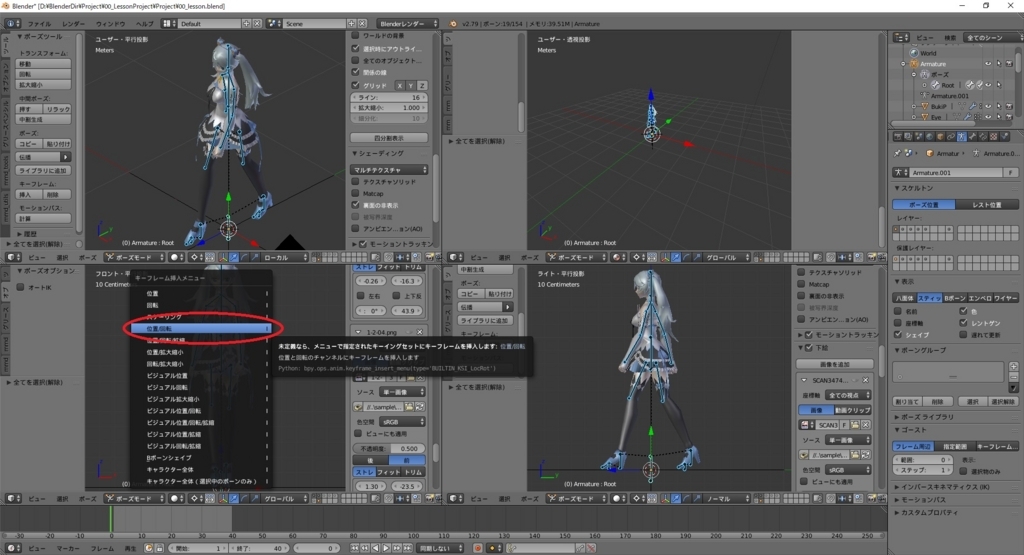Open the レンダー menu
This screenshot has height=555, width=1024.
click(x=73, y=24)
